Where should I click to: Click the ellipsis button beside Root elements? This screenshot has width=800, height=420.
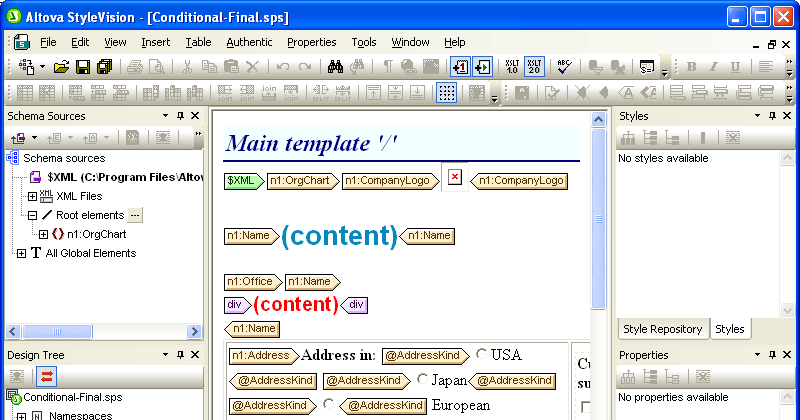(137, 215)
